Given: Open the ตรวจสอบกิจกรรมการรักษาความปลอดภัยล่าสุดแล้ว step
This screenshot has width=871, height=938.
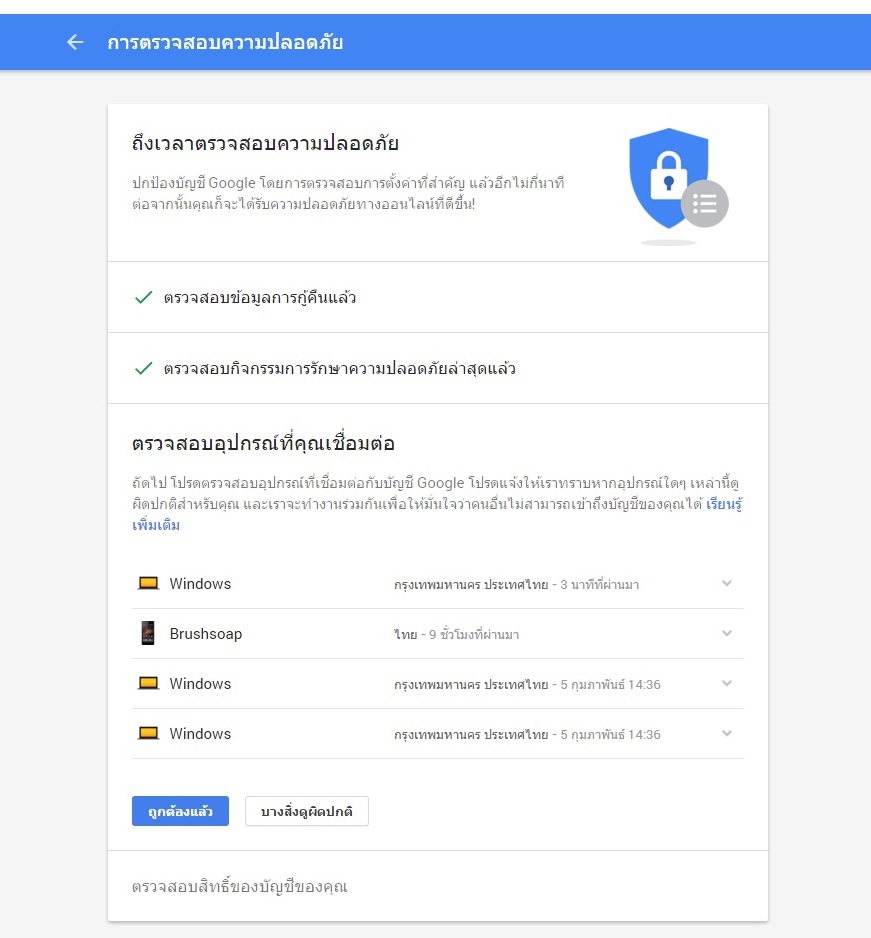Looking at the screenshot, I should coord(340,369).
